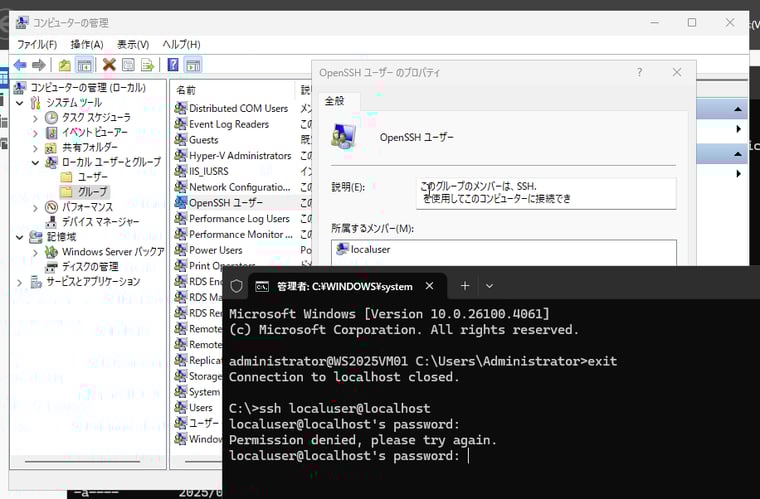The width and height of the screenshot is (760, 499).
Task: Select the コンピューターの管理 (ローカル) root node
Action: [x=88, y=88]
